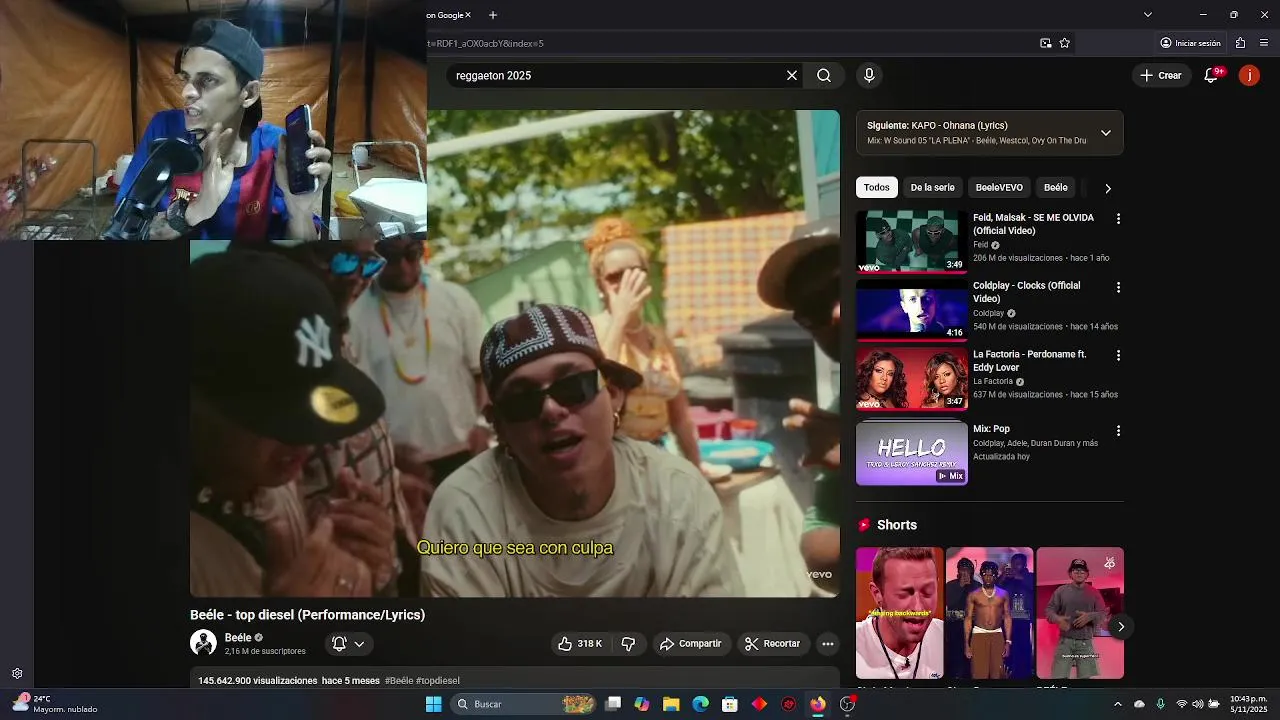
Task: Click the Crear button
Action: (x=1161, y=75)
